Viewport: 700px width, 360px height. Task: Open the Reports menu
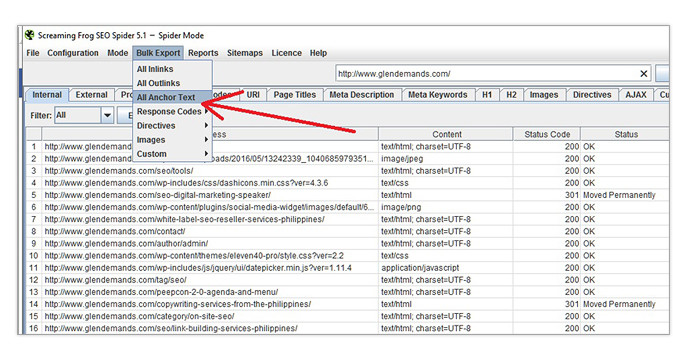[203, 53]
